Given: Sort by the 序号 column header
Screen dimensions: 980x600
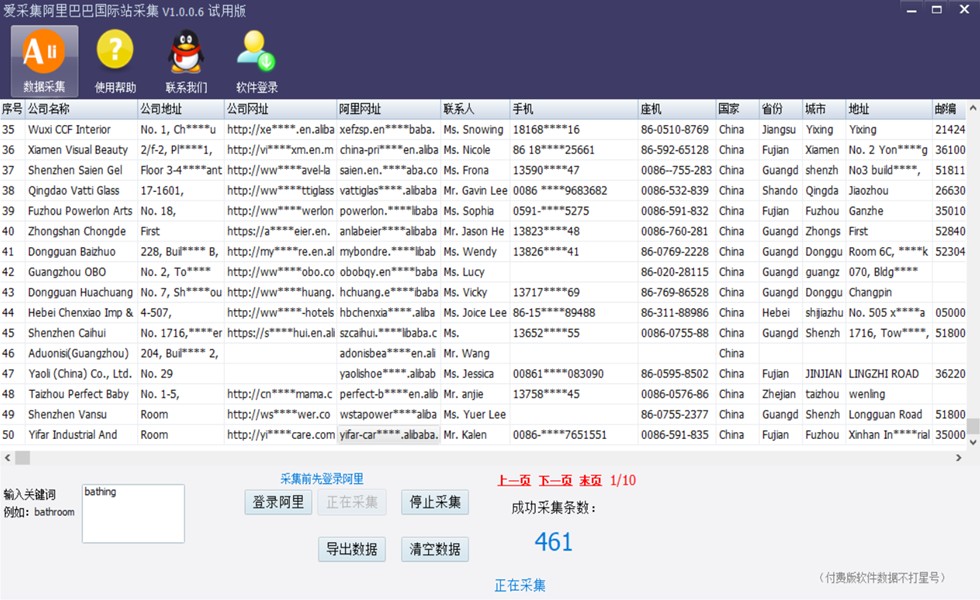Looking at the screenshot, I should coord(12,109).
